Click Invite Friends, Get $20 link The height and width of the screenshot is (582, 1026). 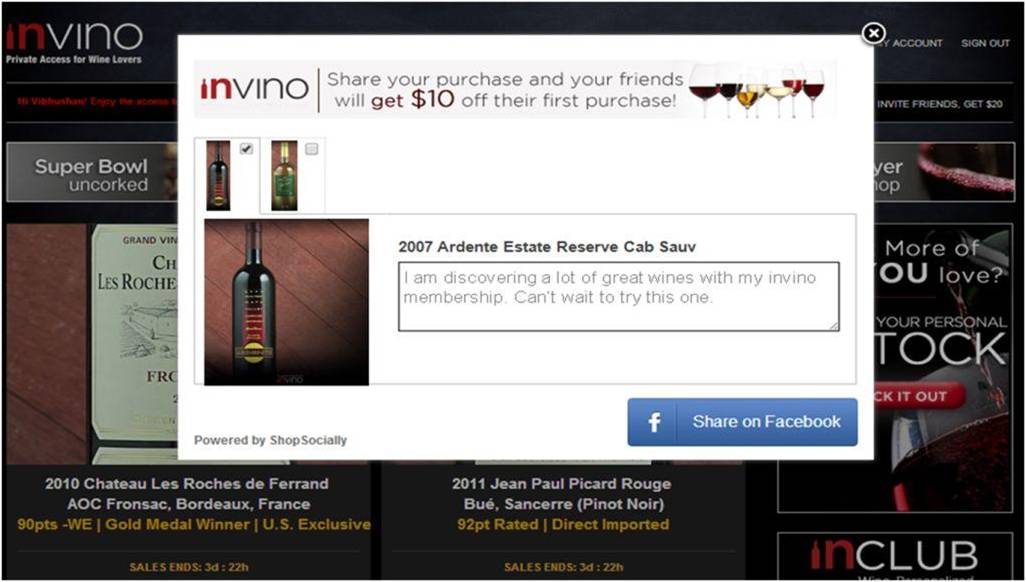940,103
